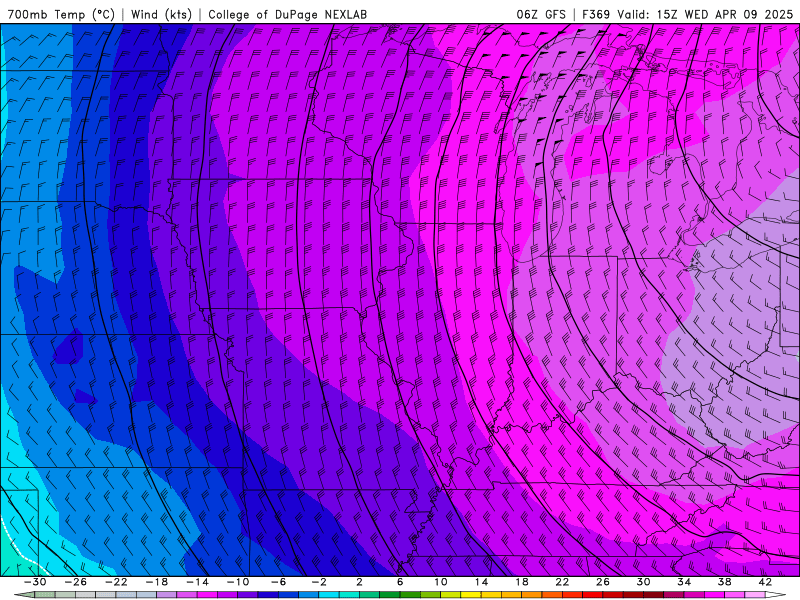This screenshot has height=600, width=800.
Task: Select the gray -30 to -28 color bar segment
Action: [x=44, y=595]
